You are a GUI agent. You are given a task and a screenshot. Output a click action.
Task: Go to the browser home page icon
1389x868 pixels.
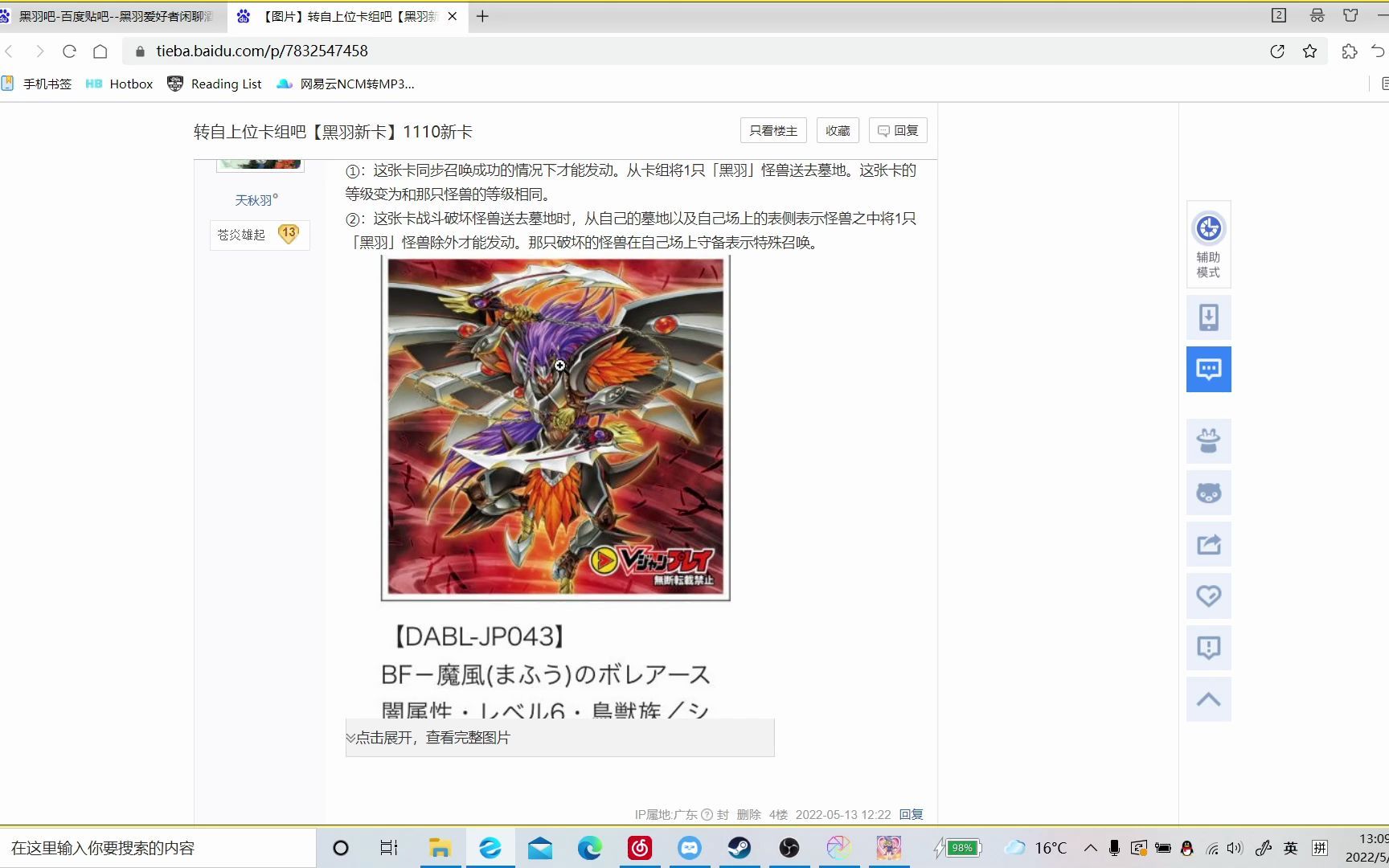click(x=100, y=51)
